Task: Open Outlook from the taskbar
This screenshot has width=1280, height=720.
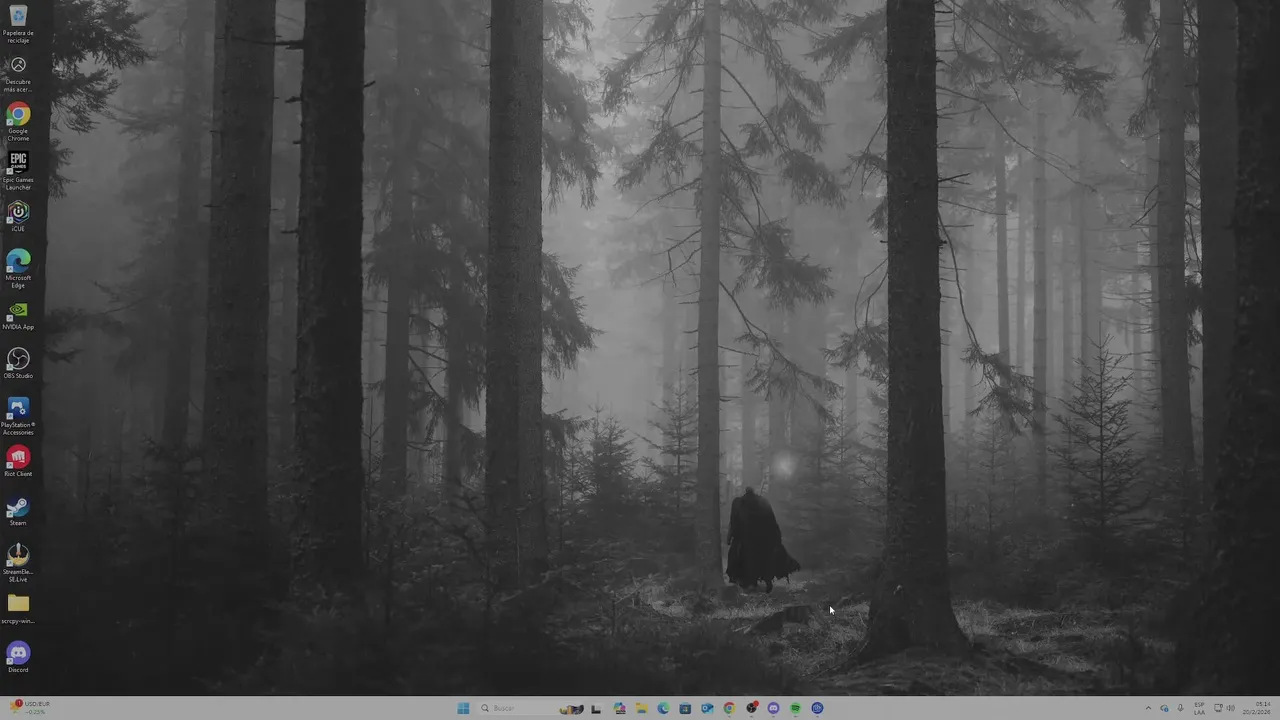Action: [x=707, y=708]
